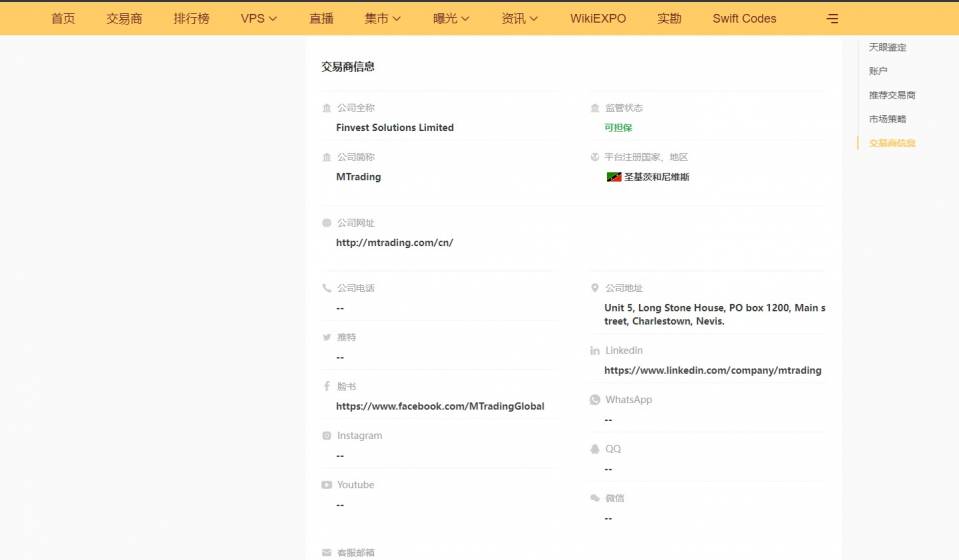Open the facebook.com/MTradingGlobal URL
959x560 pixels.
[x=440, y=406]
